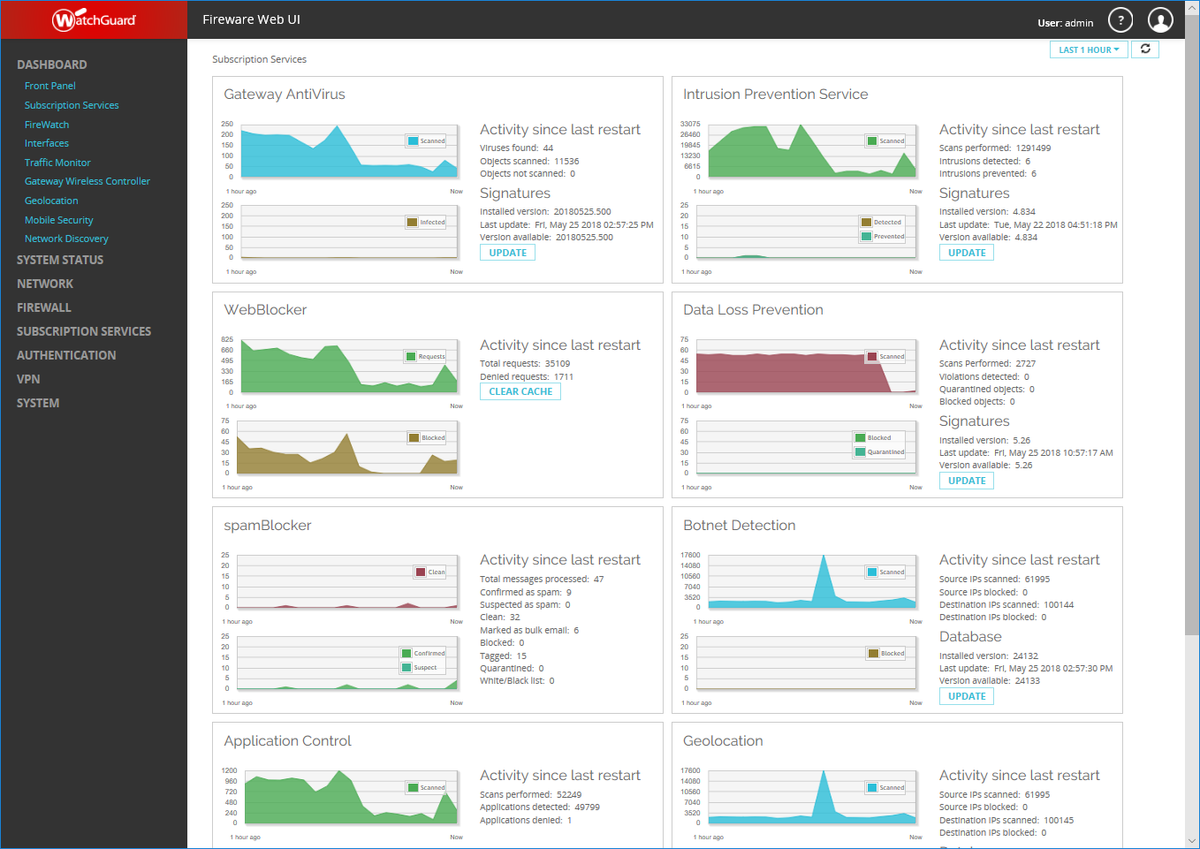Screen dimensions: 1200x849
Task: Select Traffic Monitor in the sidebar
Action: point(58,162)
